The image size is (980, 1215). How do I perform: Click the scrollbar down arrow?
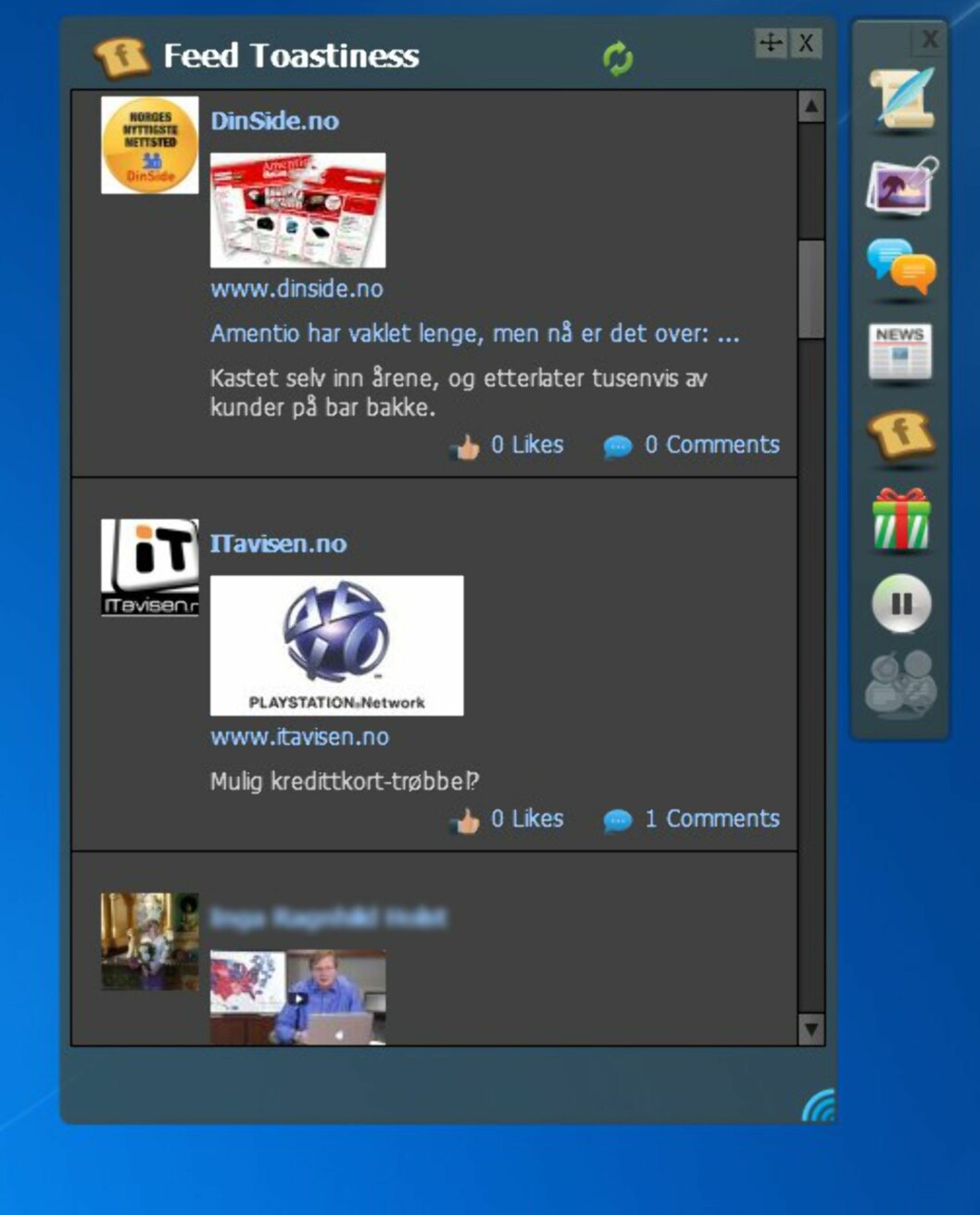[x=811, y=1029]
